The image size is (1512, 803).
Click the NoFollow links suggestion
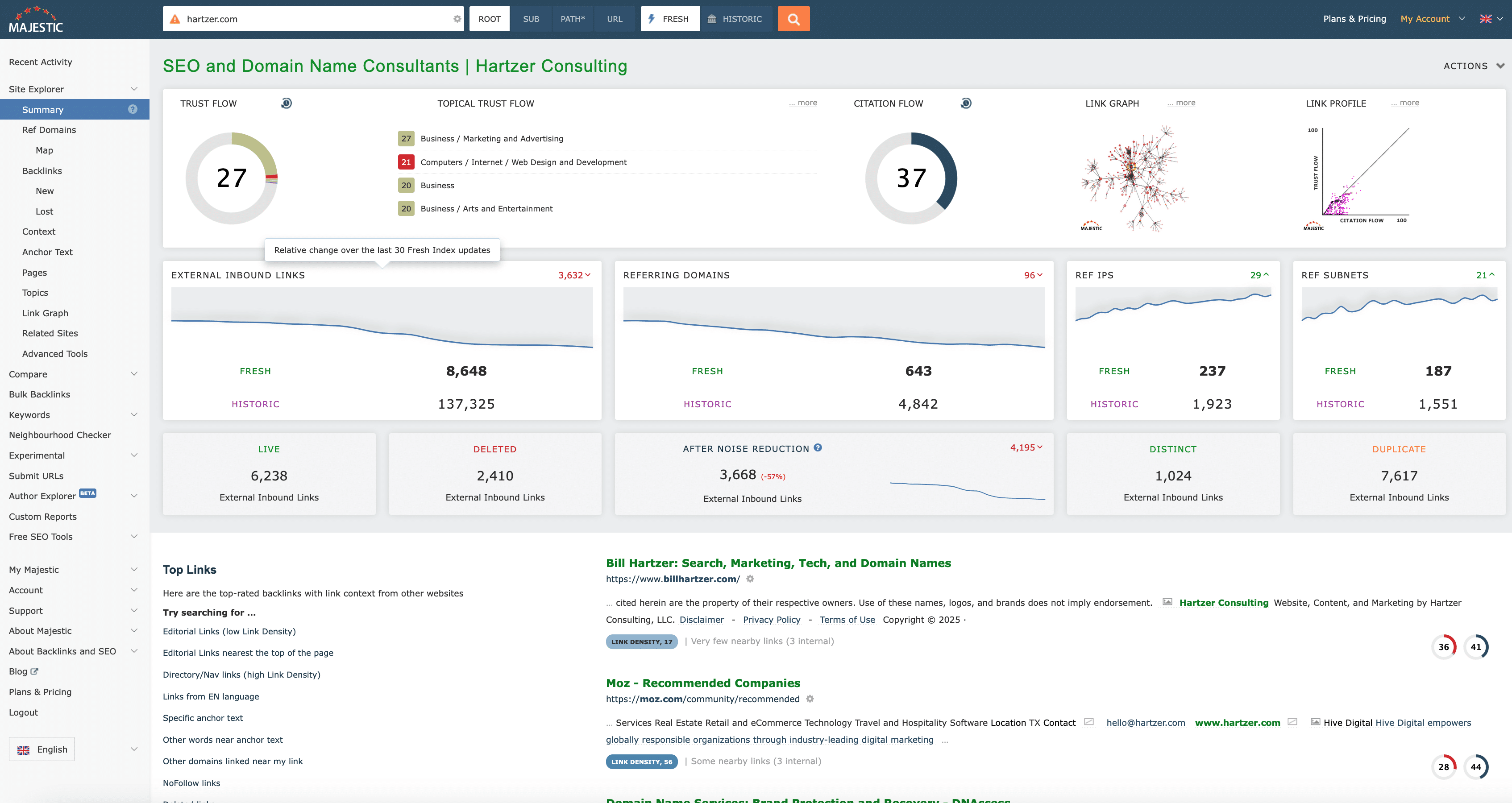191,783
